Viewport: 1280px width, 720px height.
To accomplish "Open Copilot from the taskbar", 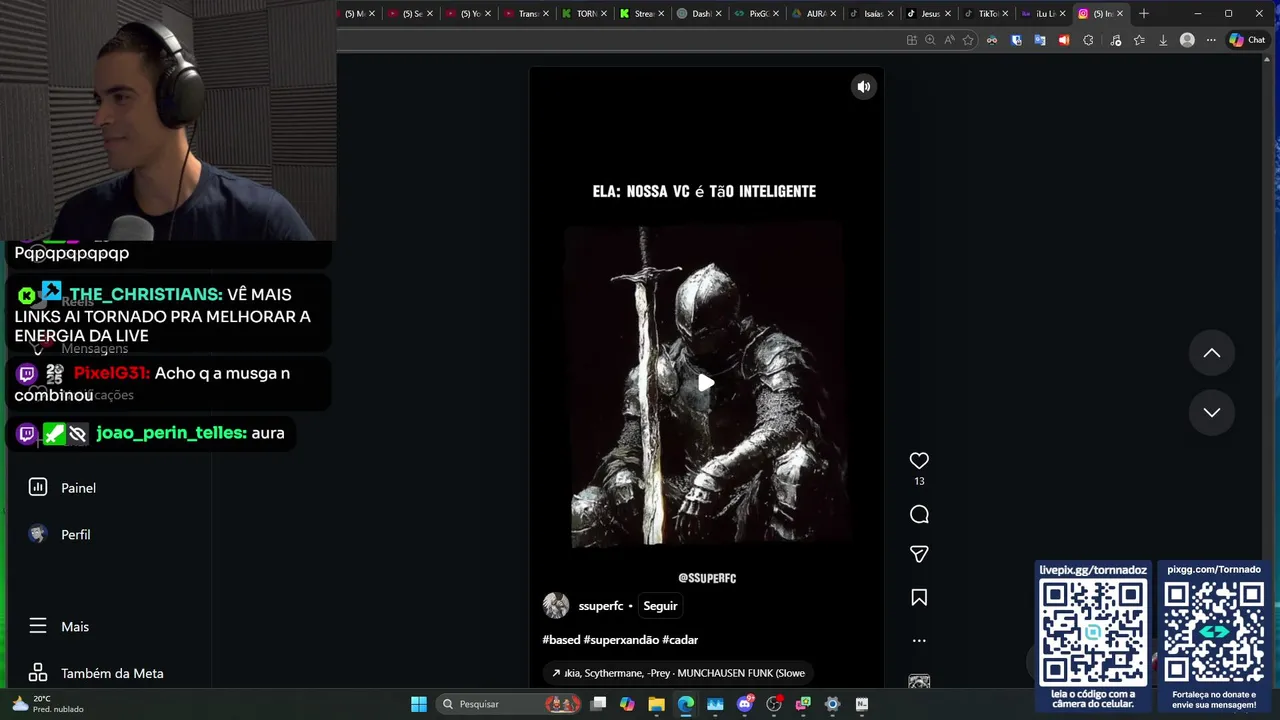I will click(627, 704).
